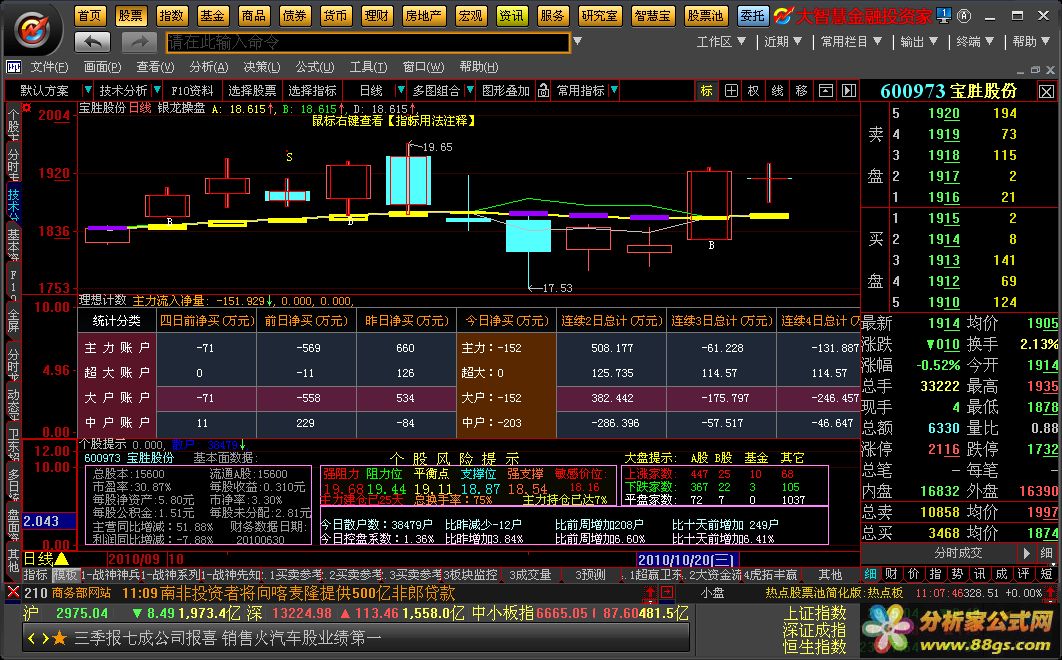Click the 研究室 button
This screenshot has height=660, width=1062.
[599, 15]
